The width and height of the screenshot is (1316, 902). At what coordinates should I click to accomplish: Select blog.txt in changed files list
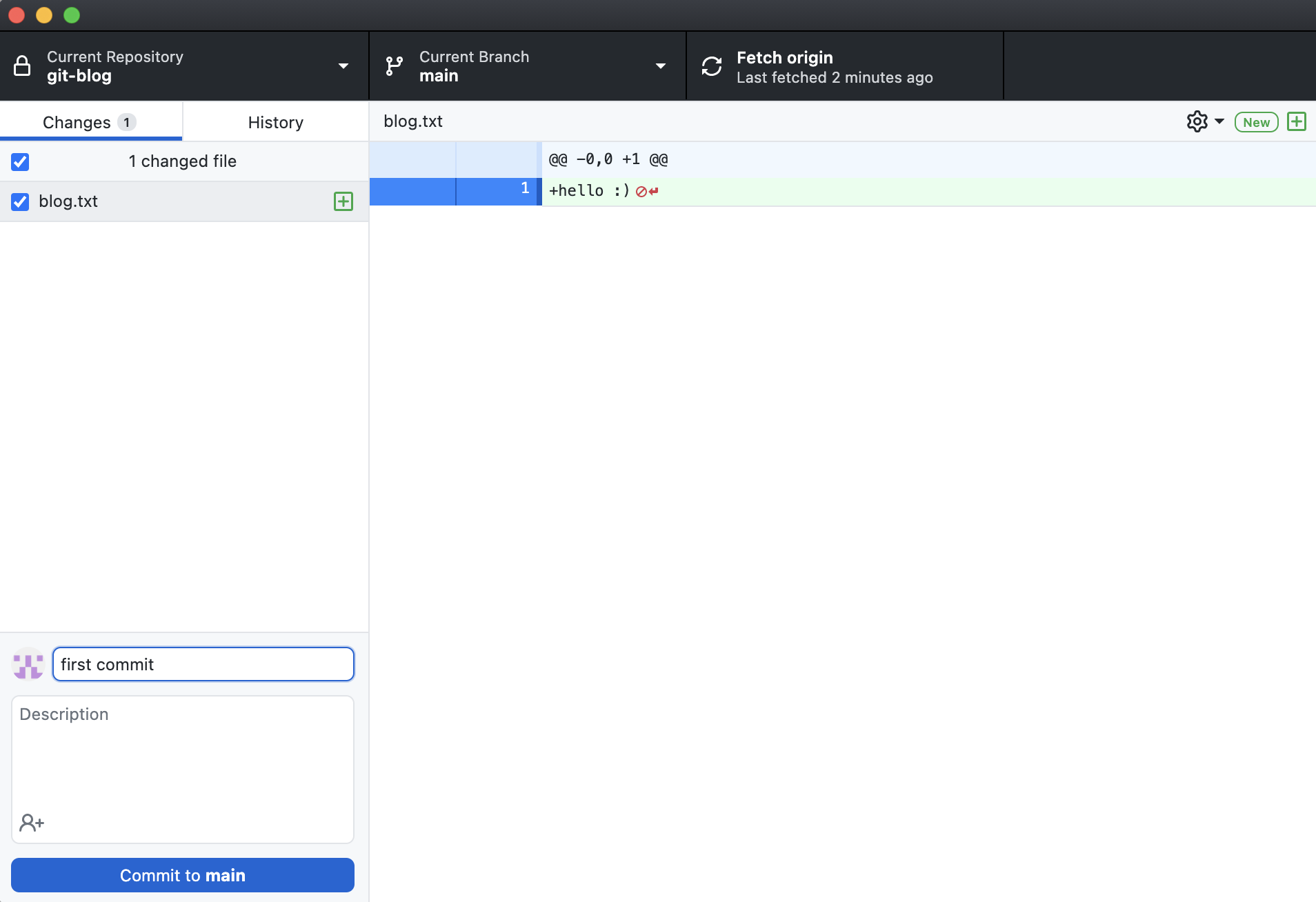tap(184, 201)
